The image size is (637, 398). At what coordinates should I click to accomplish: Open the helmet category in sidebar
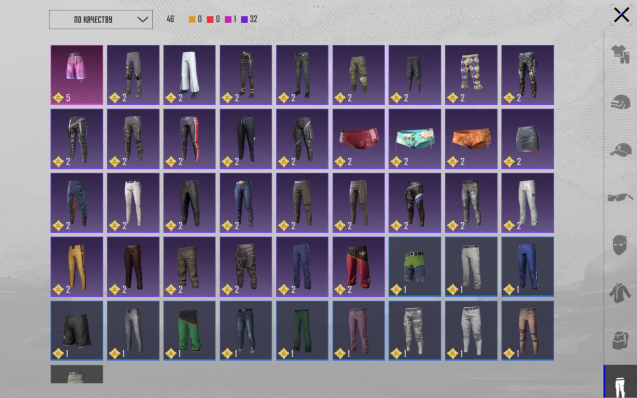point(620,102)
